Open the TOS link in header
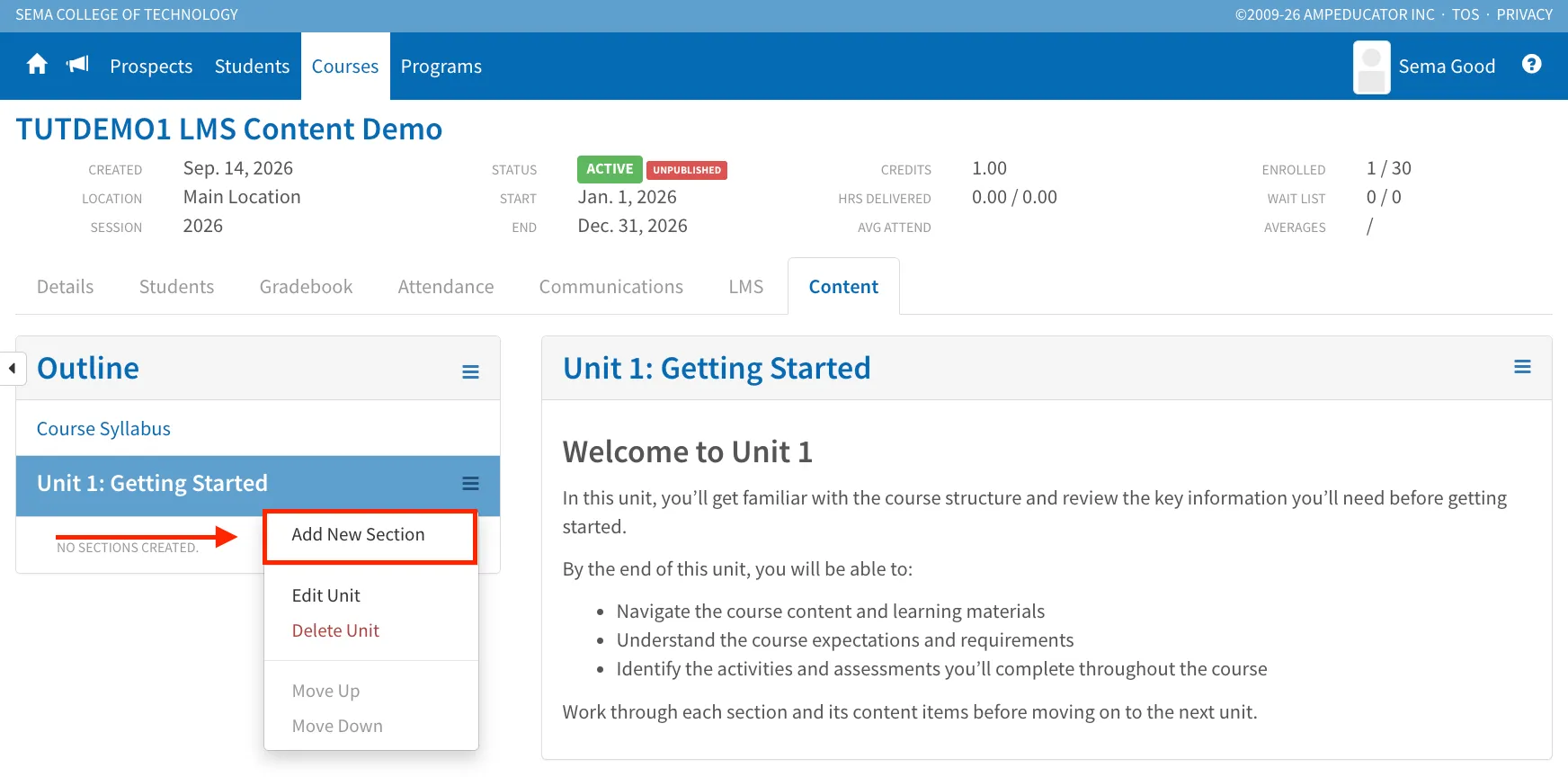Screen dimensions: 1568x777 pyautogui.click(x=1466, y=14)
